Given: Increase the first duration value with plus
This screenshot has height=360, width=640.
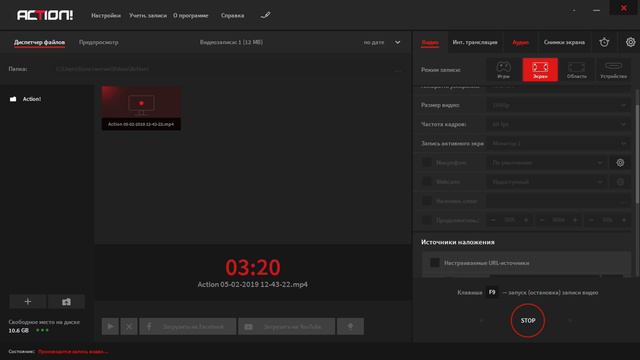Looking at the screenshot, I should tap(526, 220).
